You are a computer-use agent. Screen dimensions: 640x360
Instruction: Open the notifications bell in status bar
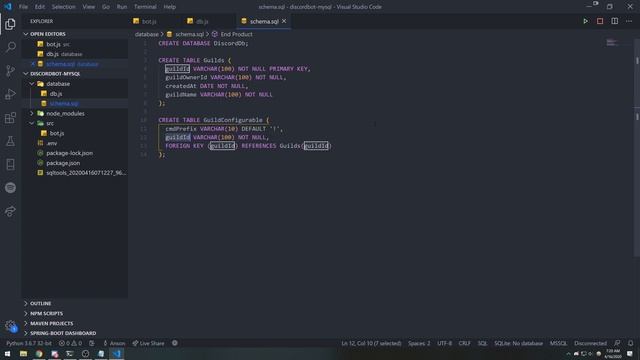pos(631,343)
